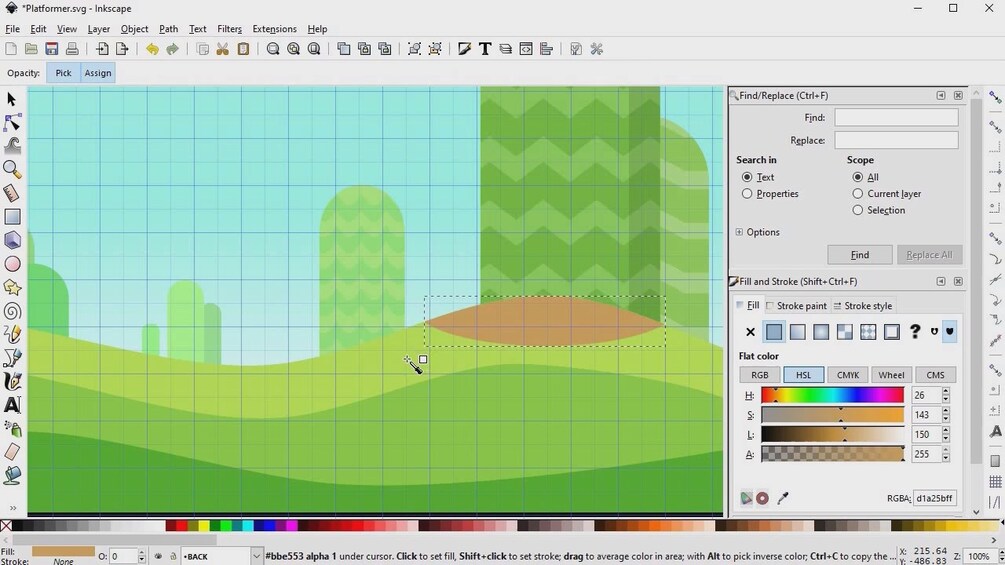Select the Spiral tool
The width and height of the screenshot is (1005, 565).
(12, 311)
